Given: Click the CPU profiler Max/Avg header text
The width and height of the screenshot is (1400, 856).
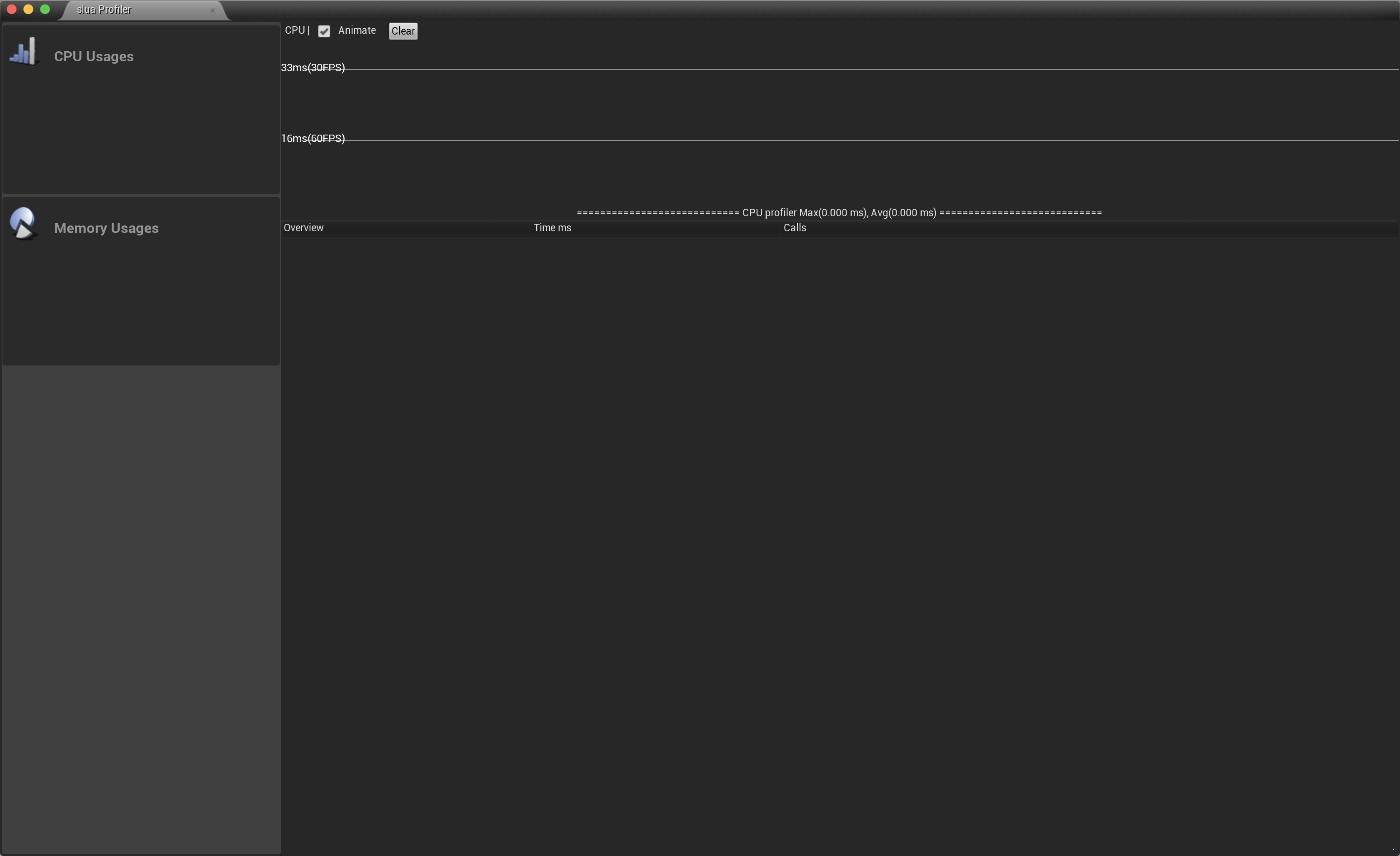Looking at the screenshot, I should [839, 212].
